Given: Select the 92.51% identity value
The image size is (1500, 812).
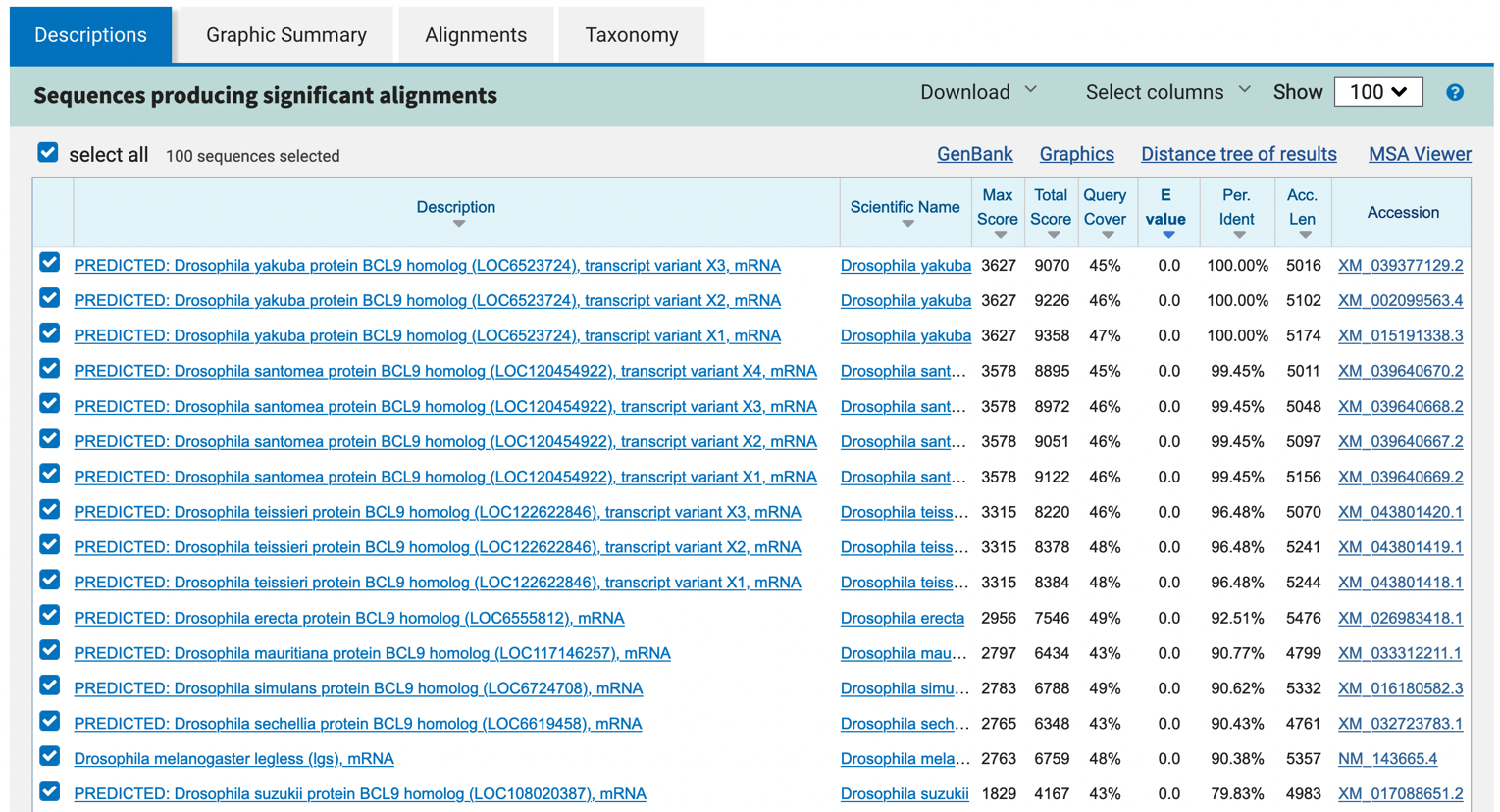Looking at the screenshot, I should [x=1237, y=619].
